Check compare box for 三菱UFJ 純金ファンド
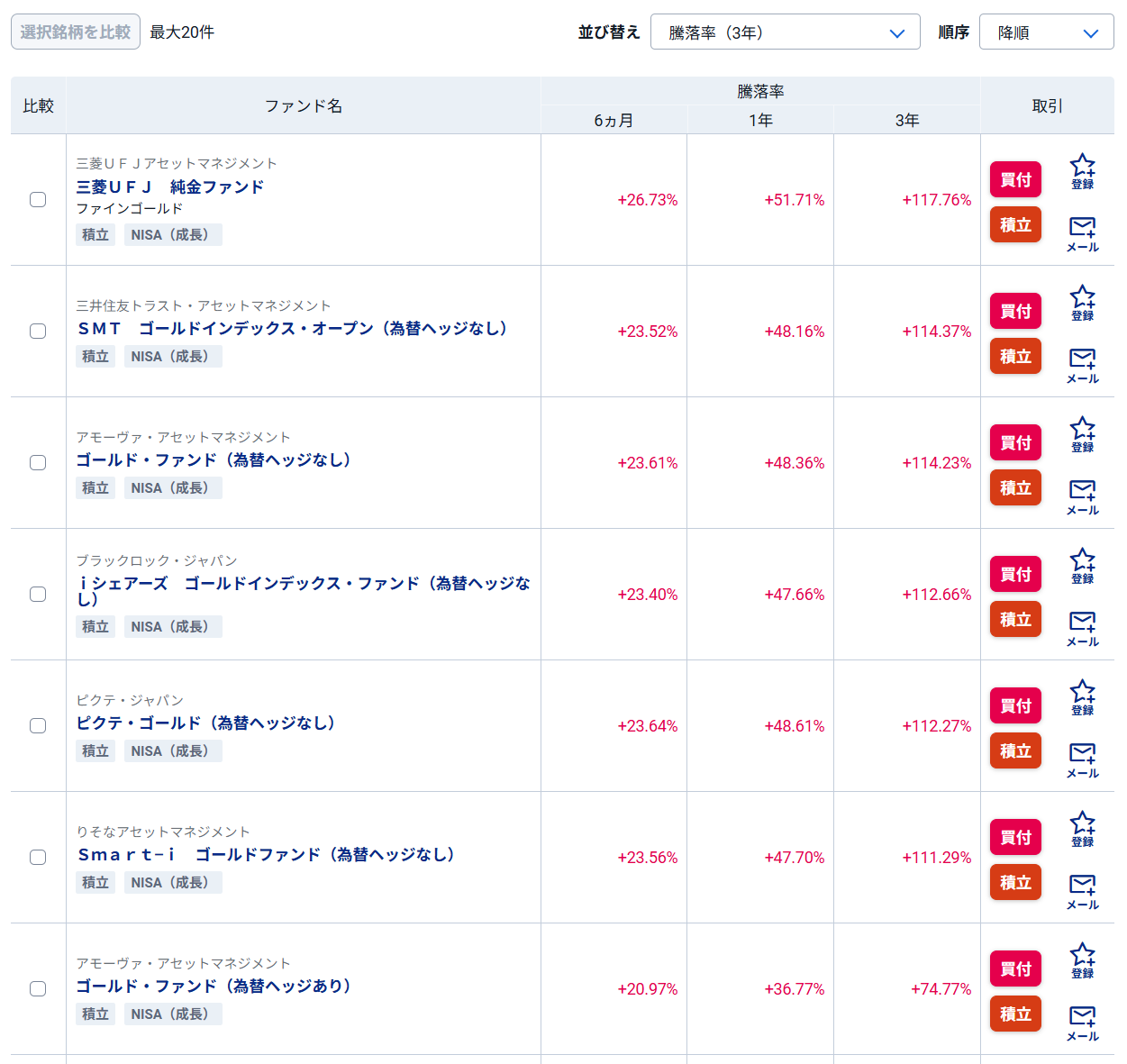Image resolution: width=1127 pixels, height=1064 pixels. [38, 199]
